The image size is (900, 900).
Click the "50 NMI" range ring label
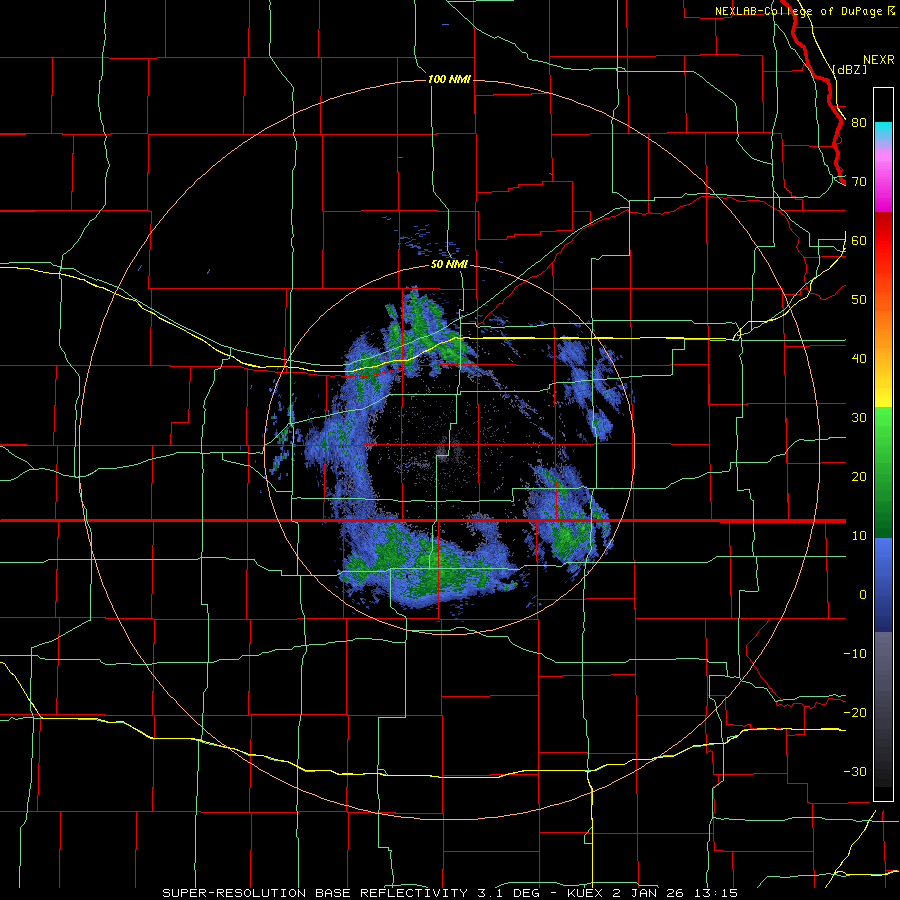(449, 265)
